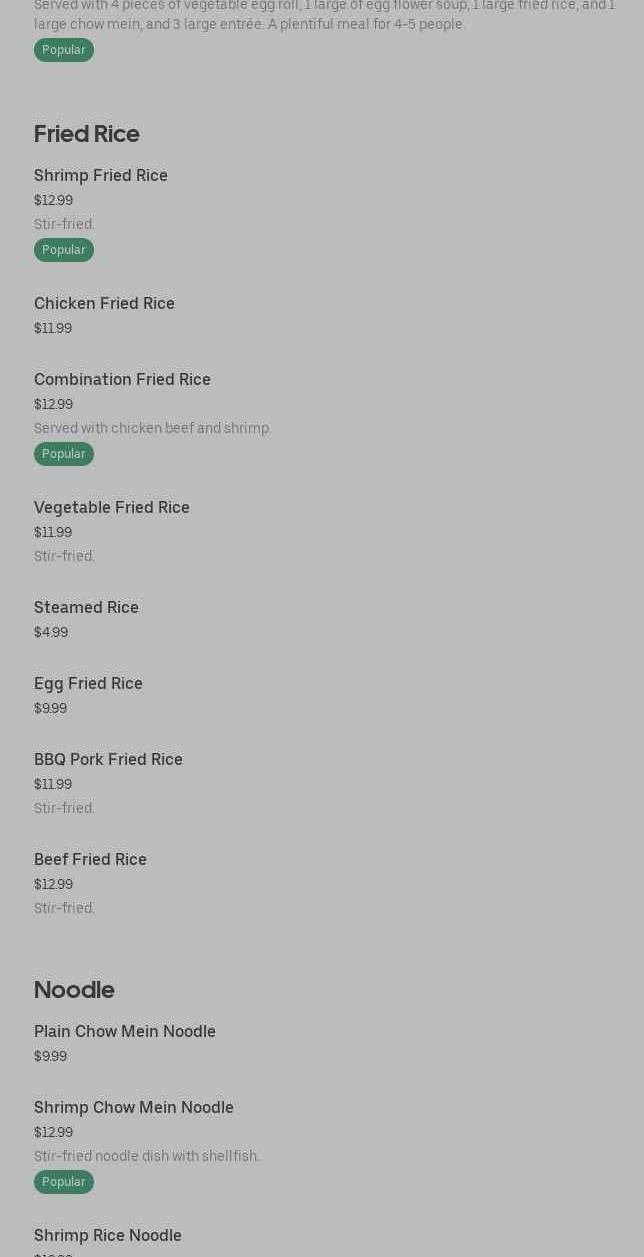
Task: Select Chicken Fried Rice menu item
Action: tap(104, 304)
